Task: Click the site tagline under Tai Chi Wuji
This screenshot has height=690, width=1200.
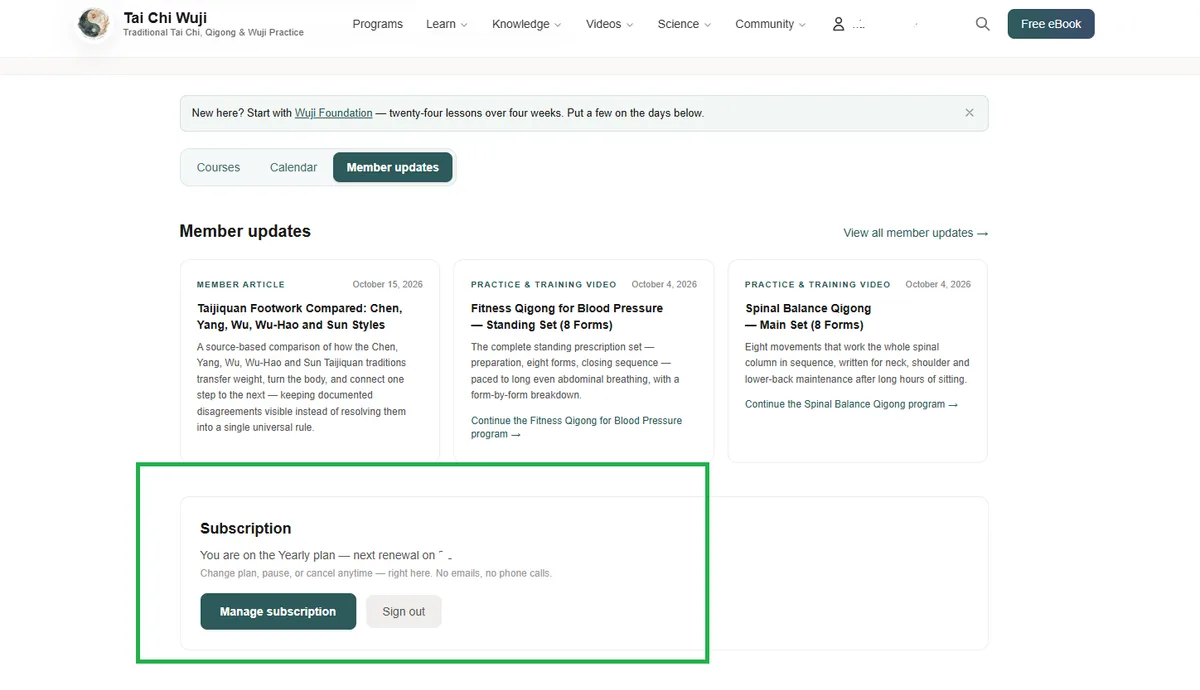Action: coord(213,33)
